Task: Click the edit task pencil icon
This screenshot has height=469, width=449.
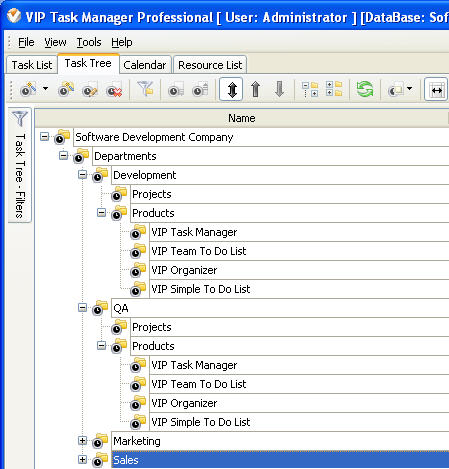Action: [x=90, y=89]
